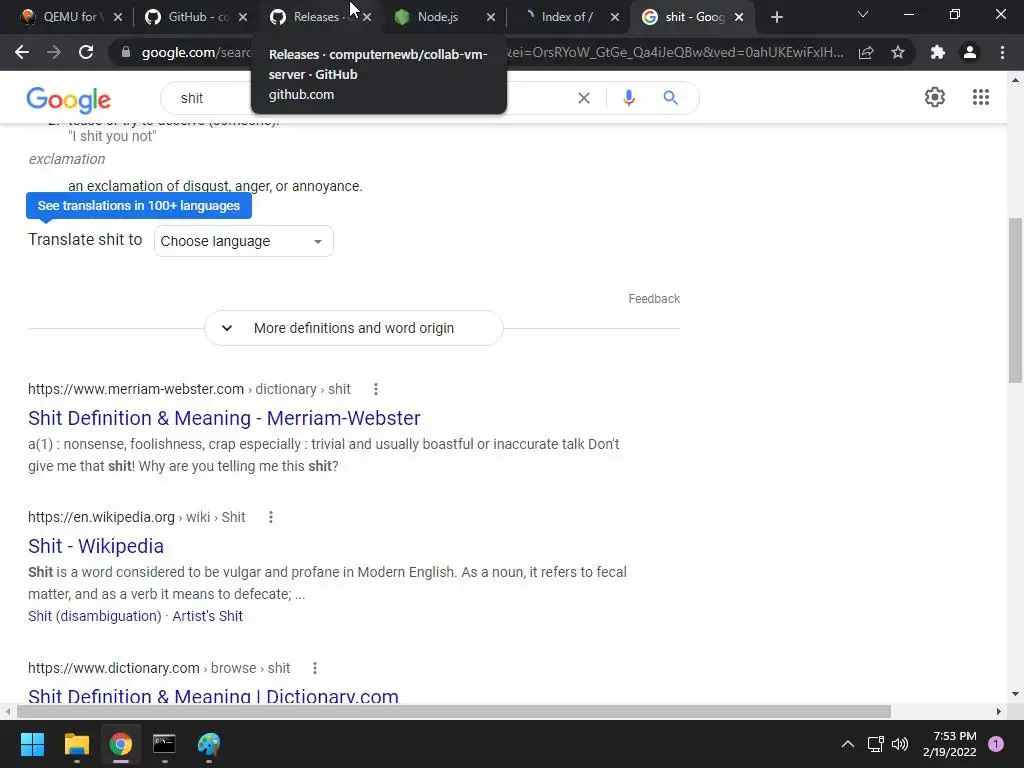The width and height of the screenshot is (1024, 768).
Task: Open the clock and date panel
Action: pos(950,744)
